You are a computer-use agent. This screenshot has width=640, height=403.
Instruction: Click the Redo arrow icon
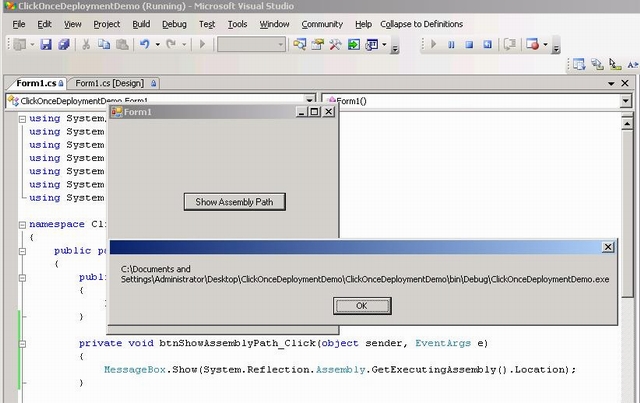[x=171, y=44]
